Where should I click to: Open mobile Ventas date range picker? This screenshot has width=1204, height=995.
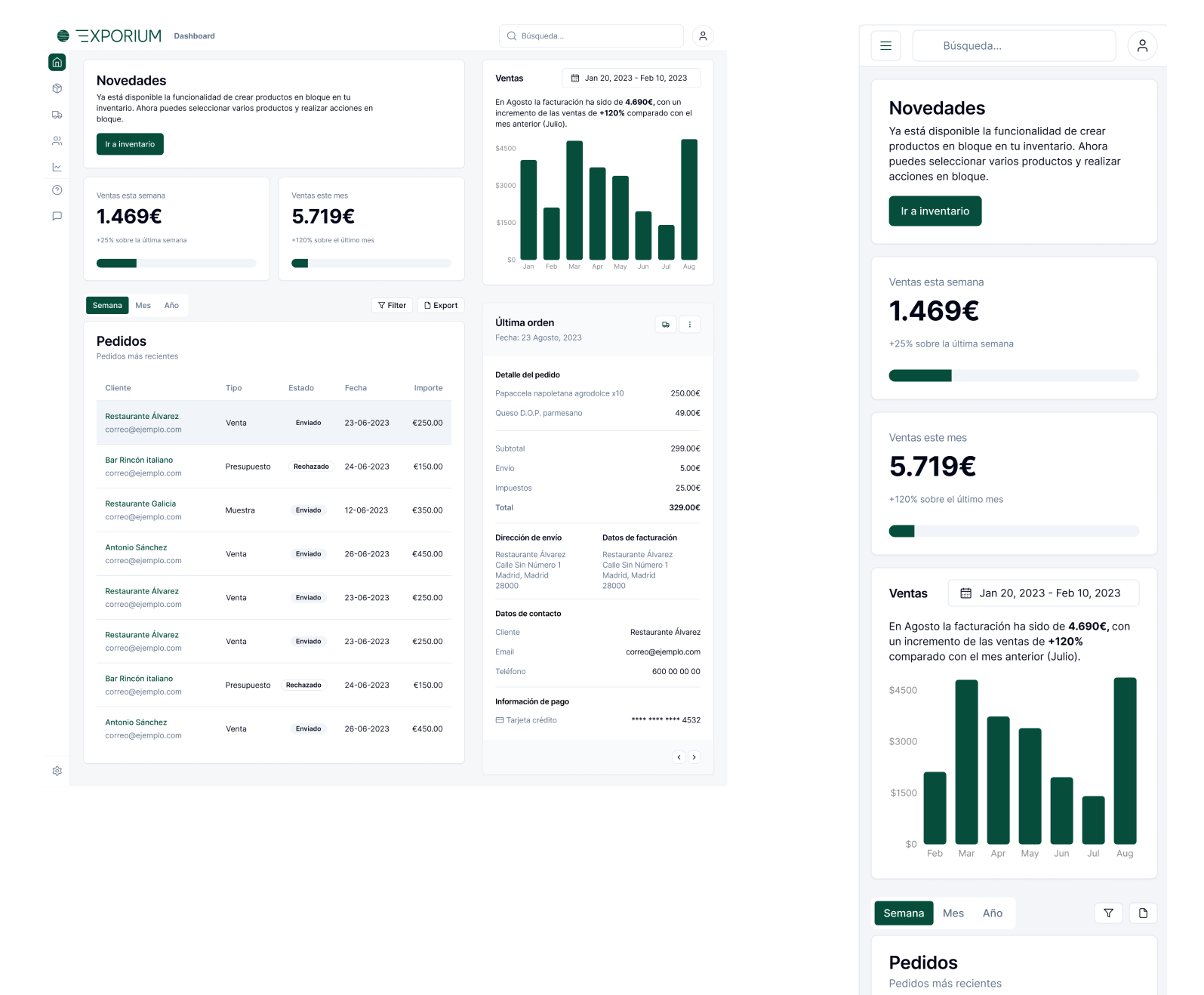[x=1043, y=593]
